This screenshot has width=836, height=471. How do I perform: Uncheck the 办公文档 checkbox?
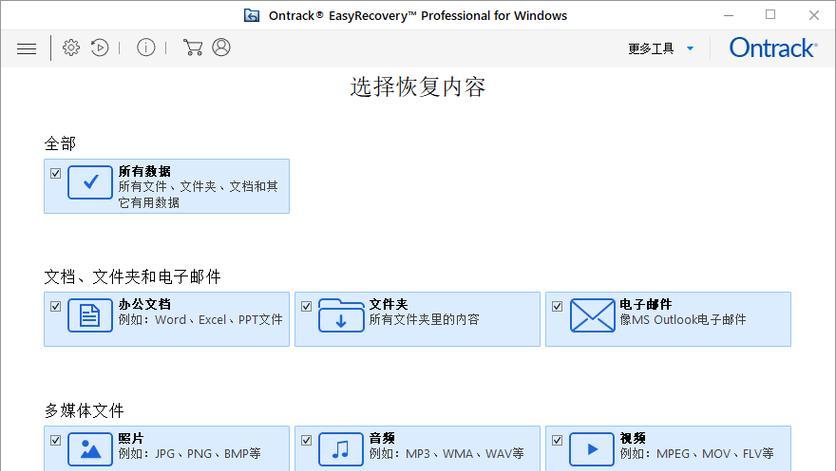point(55,306)
